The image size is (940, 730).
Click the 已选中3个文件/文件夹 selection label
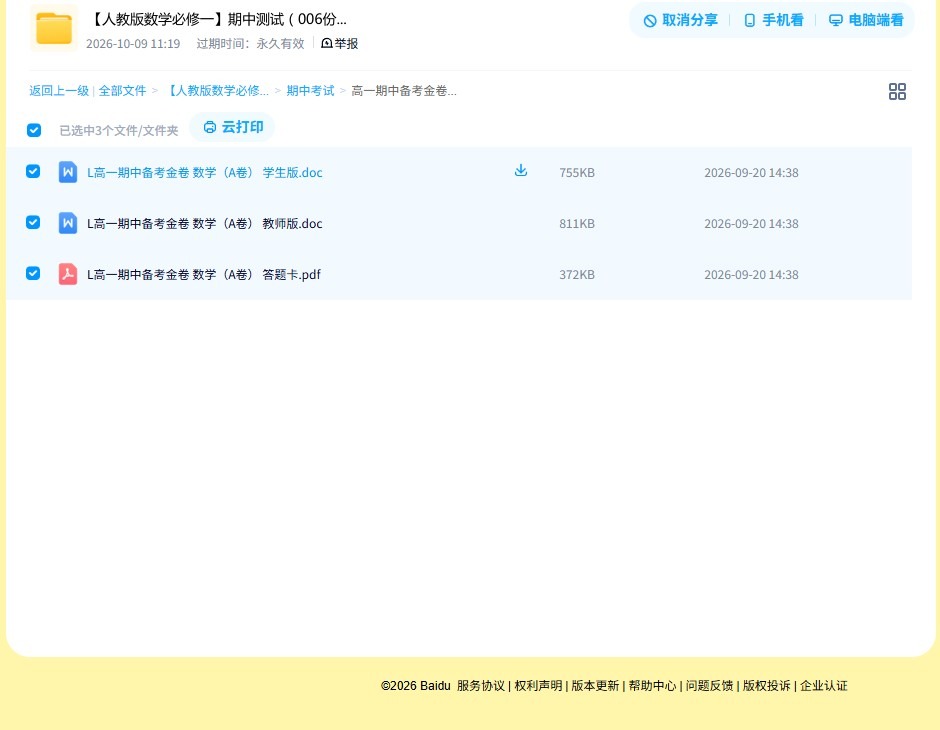pos(119,131)
